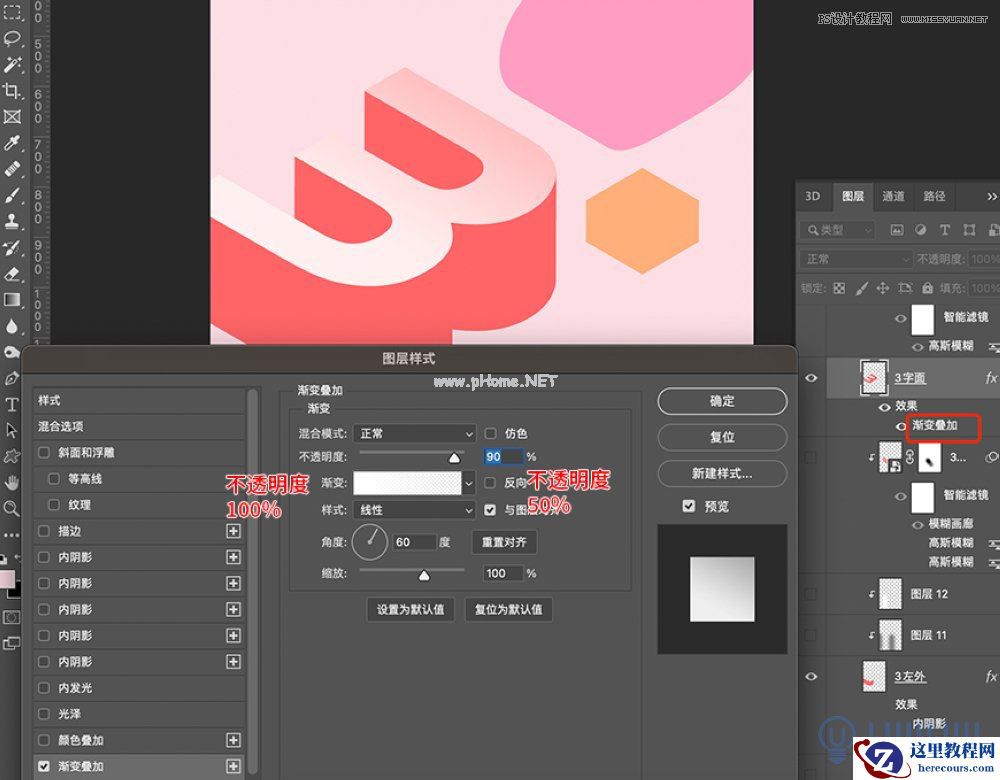Expand the collapsed panels double arrow
Screen dimensions: 1000x780
[x=991, y=196]
